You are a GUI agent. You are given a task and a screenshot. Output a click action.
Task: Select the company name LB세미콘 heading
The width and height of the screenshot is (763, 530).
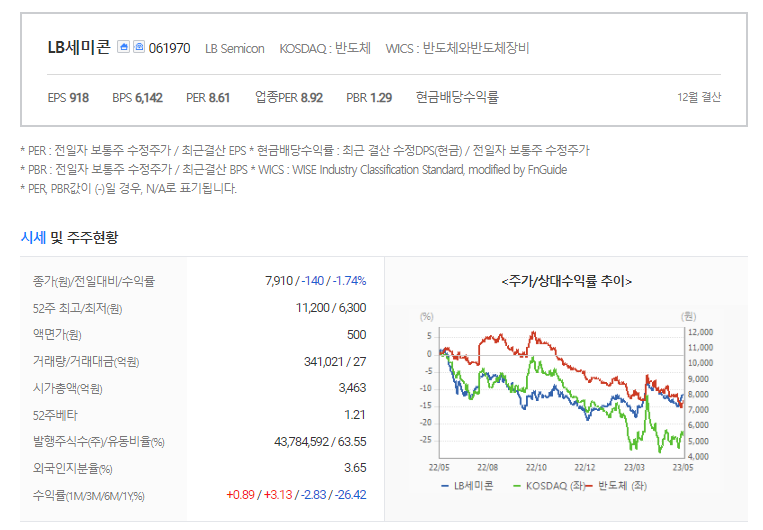(x=79, y=47)
